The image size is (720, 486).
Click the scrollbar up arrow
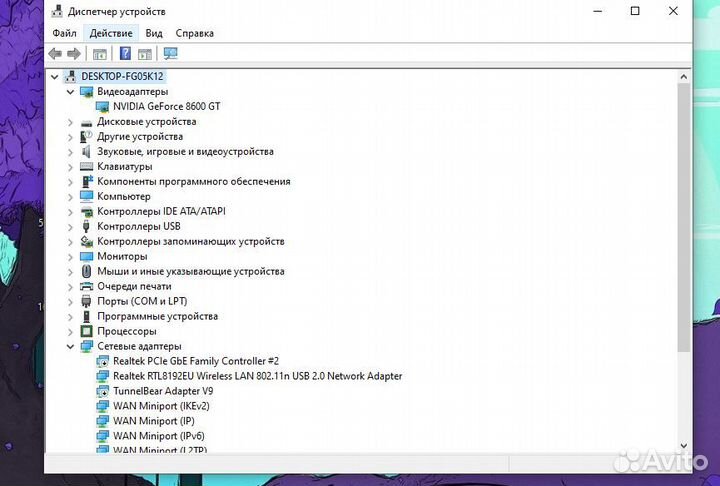[x=684, y=77]
